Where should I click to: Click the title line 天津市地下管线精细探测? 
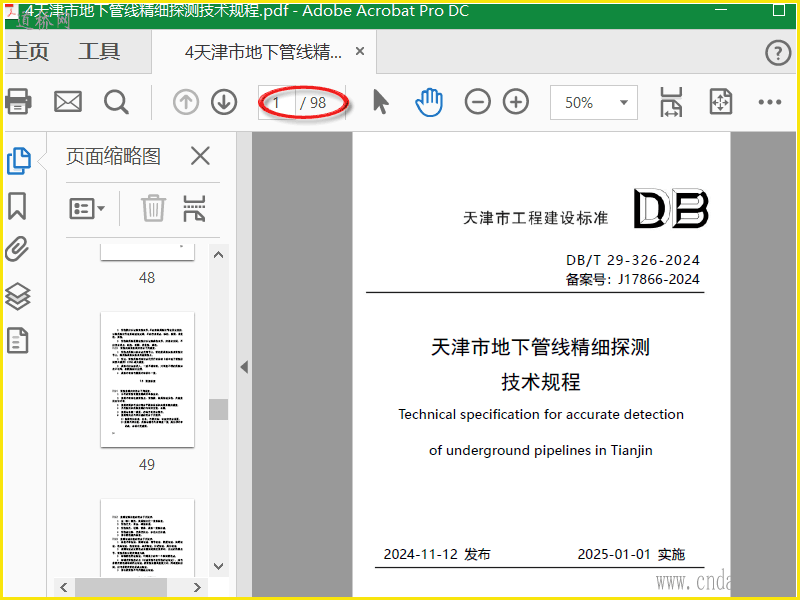540,347
